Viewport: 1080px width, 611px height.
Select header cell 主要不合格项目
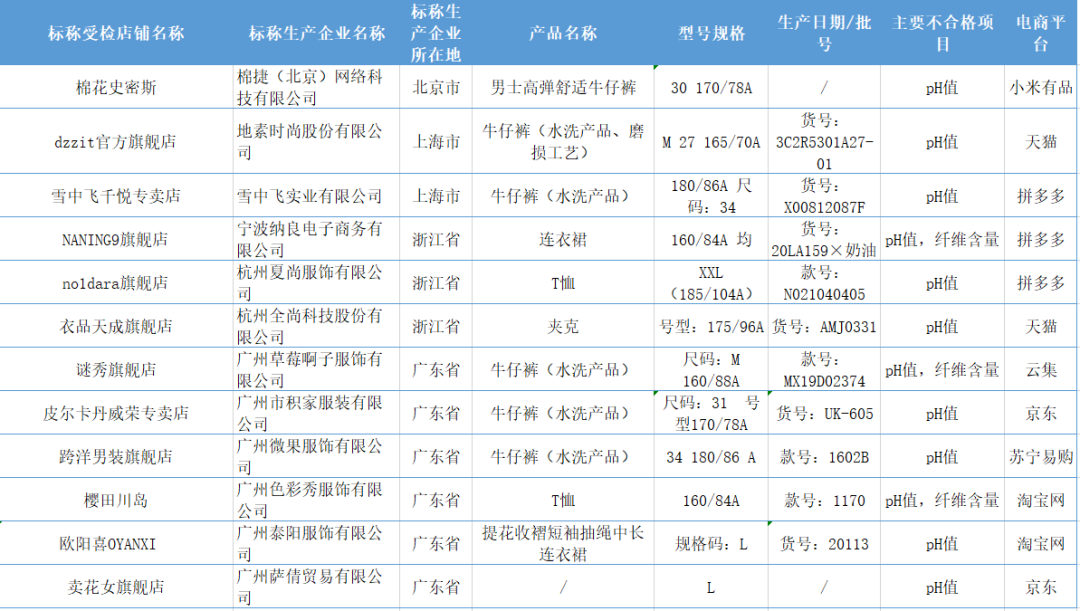pyautogui.click(x=942, y=33)
